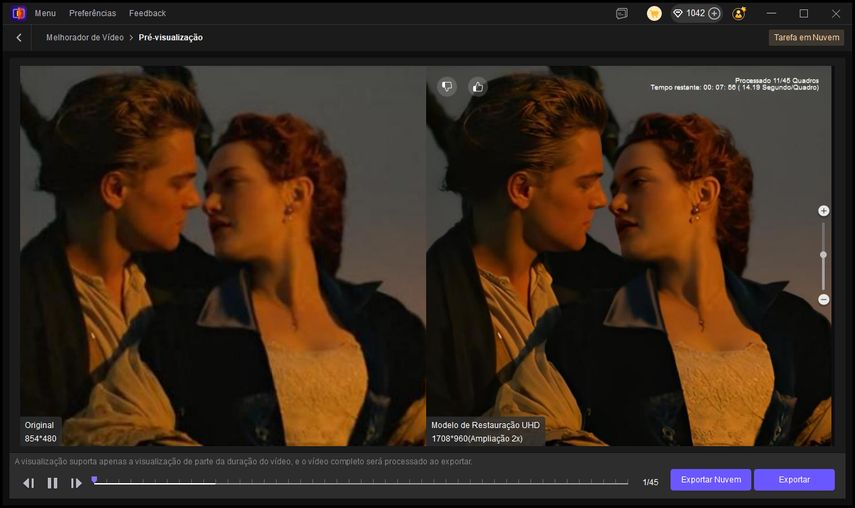Click the thumbs up feedback icon
The width and height of the screenshot is (855, 508).
tap(477, 86)
